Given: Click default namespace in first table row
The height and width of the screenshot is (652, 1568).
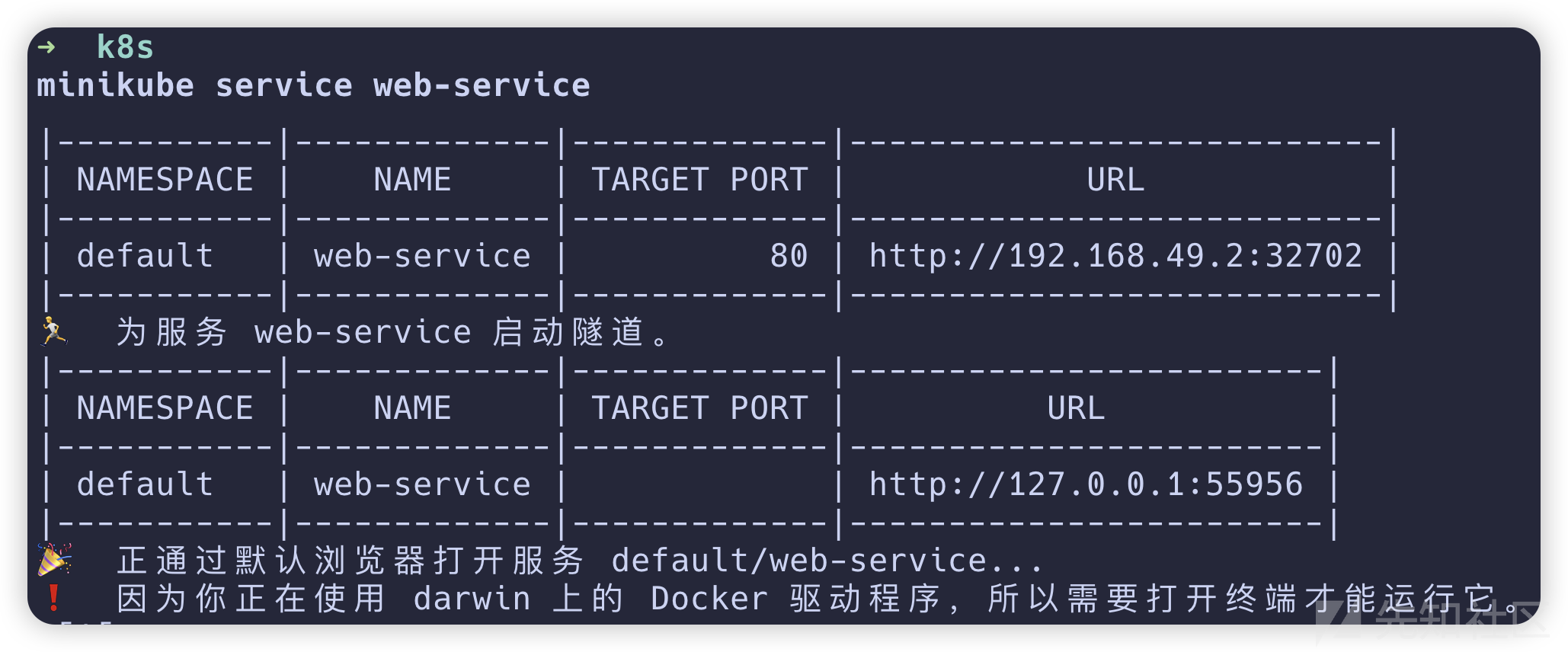Looking at the screenshot, I should 145,256.
